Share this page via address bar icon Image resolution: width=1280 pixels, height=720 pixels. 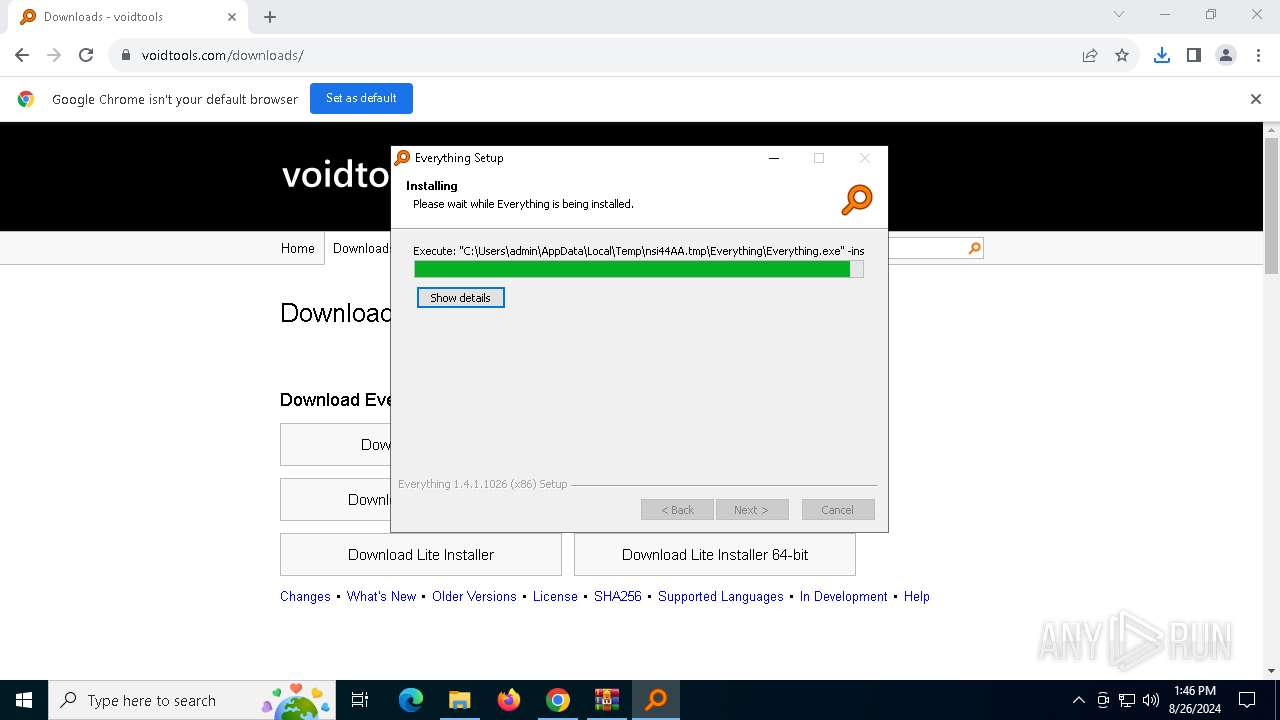[x=1090, y=55]
